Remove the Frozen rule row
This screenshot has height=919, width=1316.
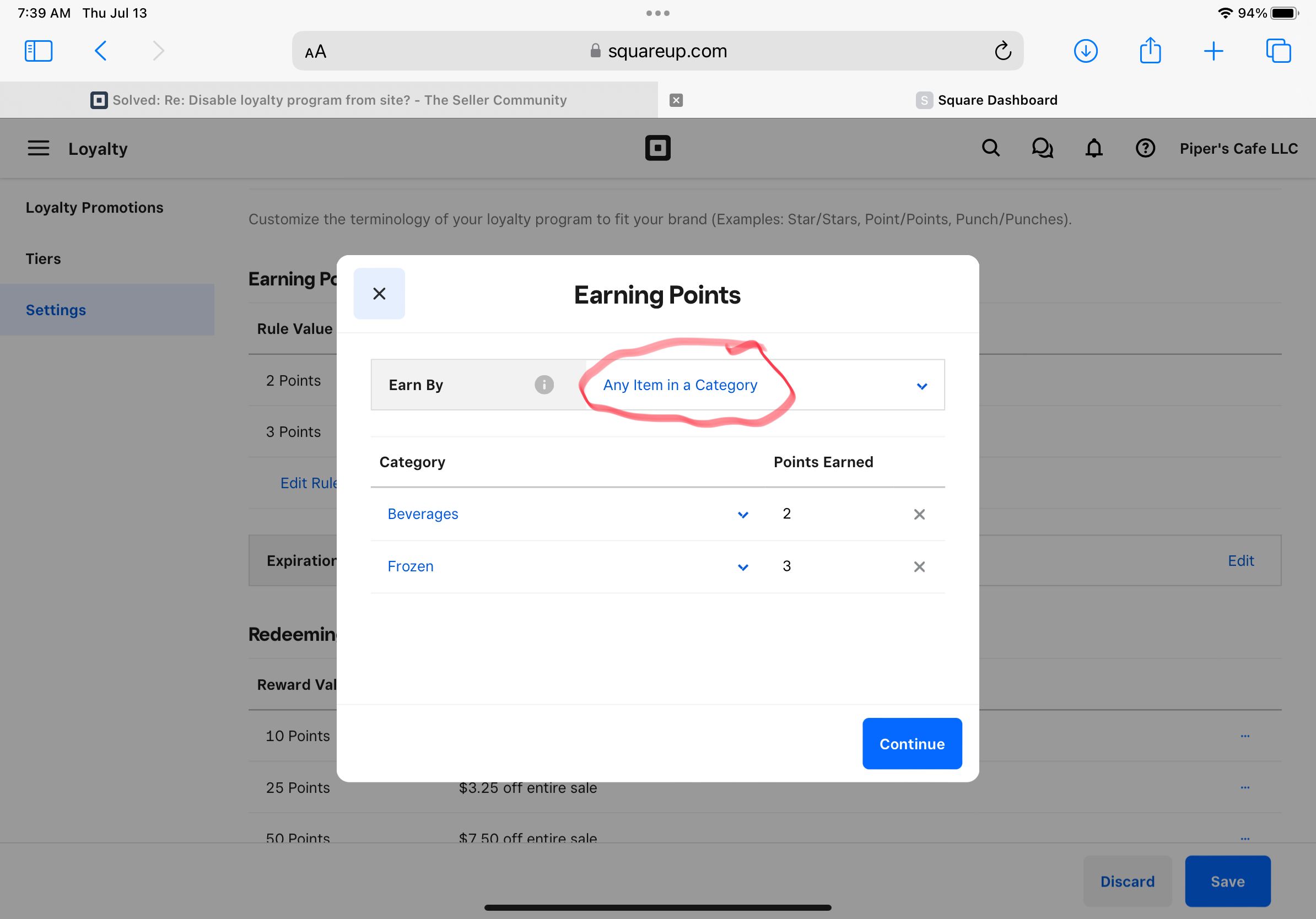point(919,567)
